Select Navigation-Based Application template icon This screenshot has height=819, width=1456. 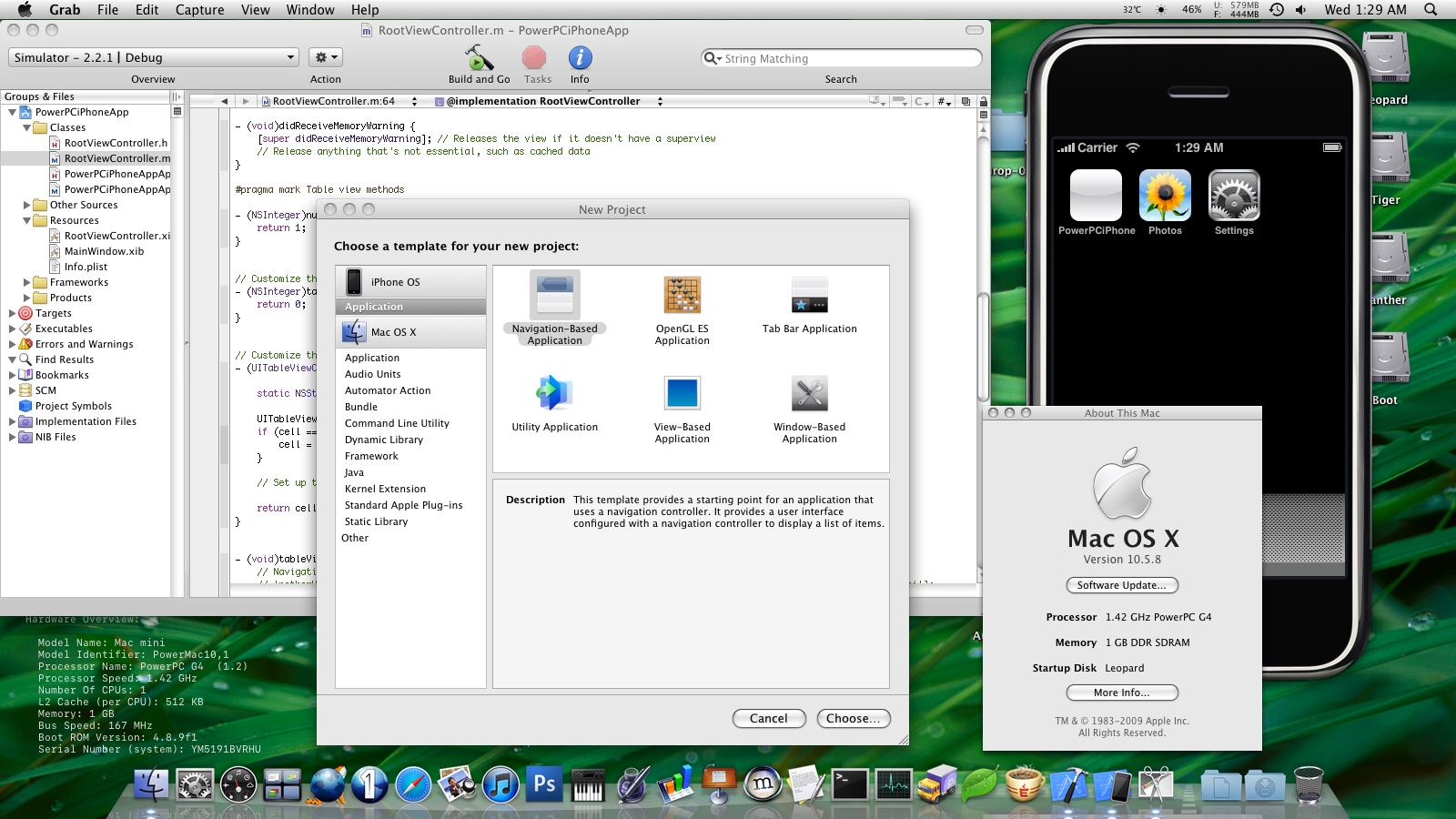coord(555,295)
